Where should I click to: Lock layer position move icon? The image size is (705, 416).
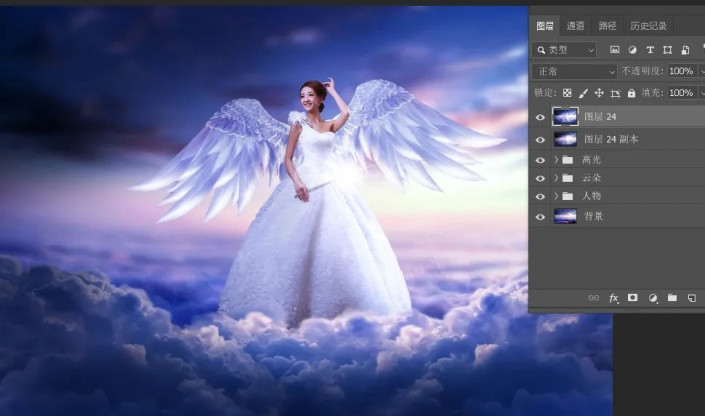(x=599, y=93)
